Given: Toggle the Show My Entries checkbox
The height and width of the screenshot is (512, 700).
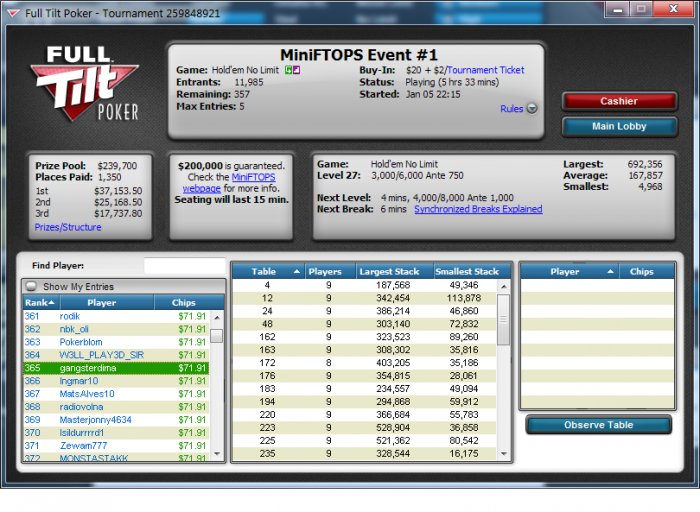Looking at the screenshot, I should [31, 286].
